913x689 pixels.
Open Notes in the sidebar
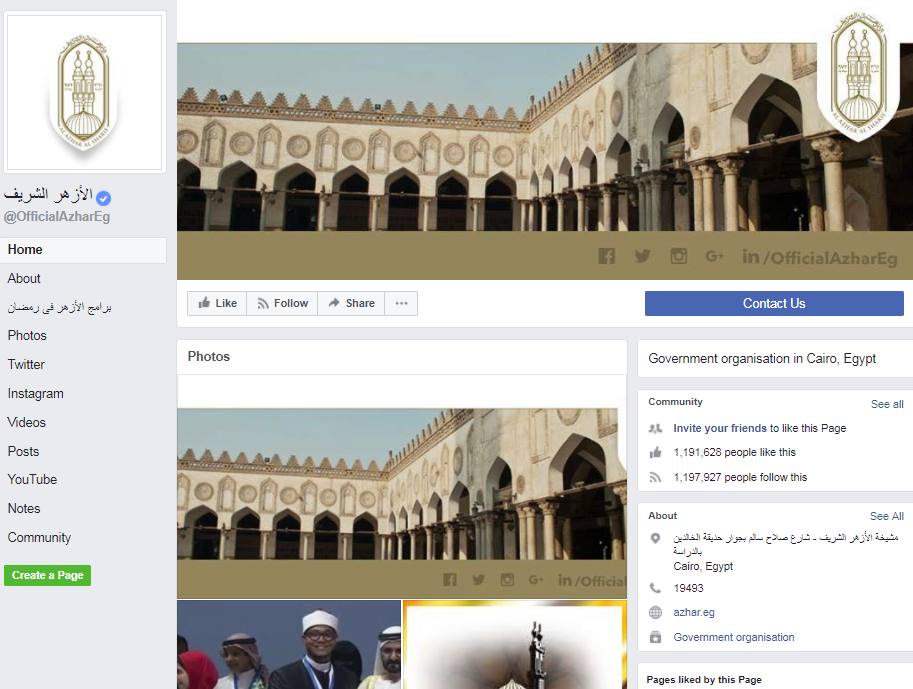[24, 509]
